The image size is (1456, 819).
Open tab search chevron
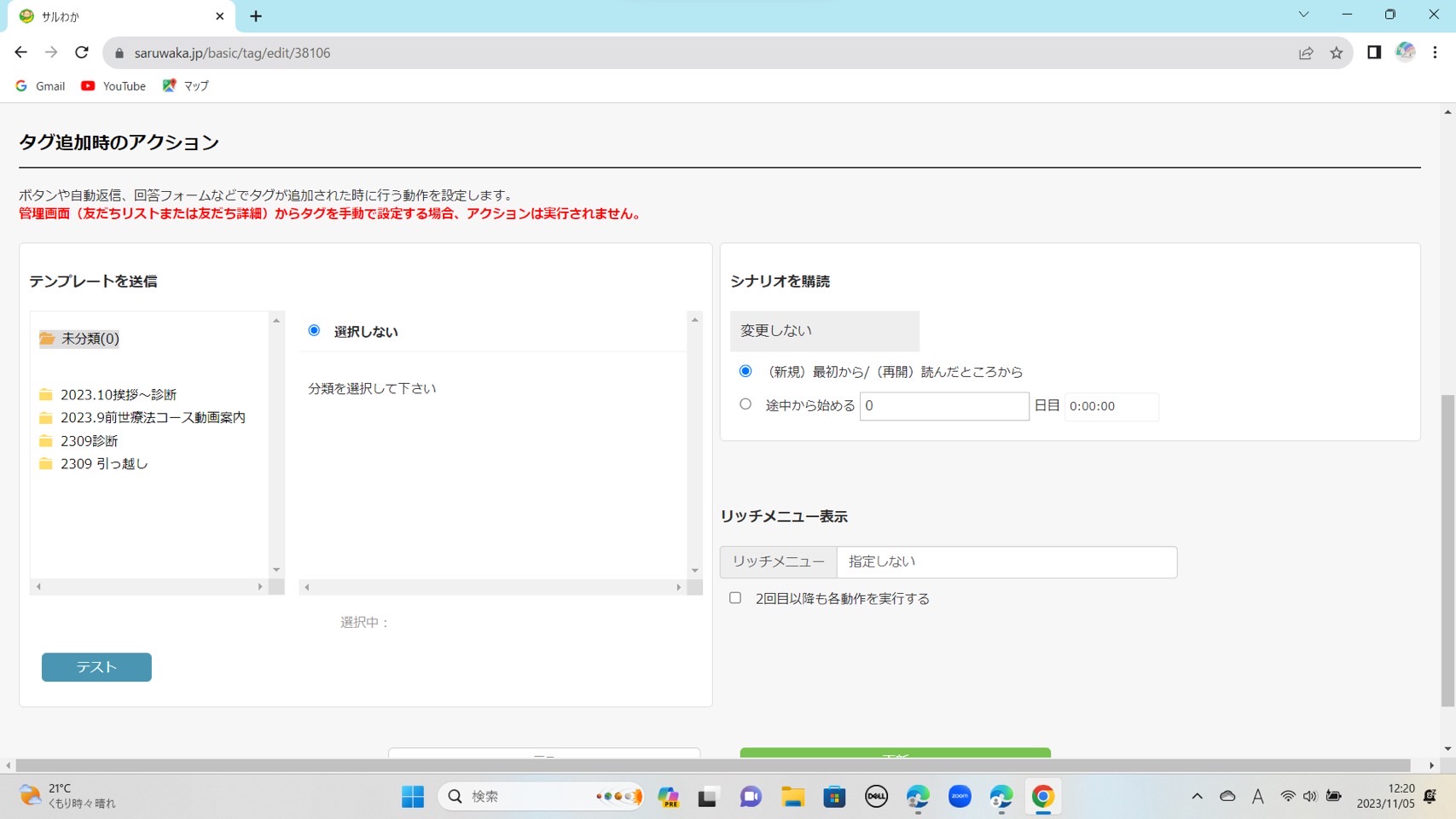1303,15
